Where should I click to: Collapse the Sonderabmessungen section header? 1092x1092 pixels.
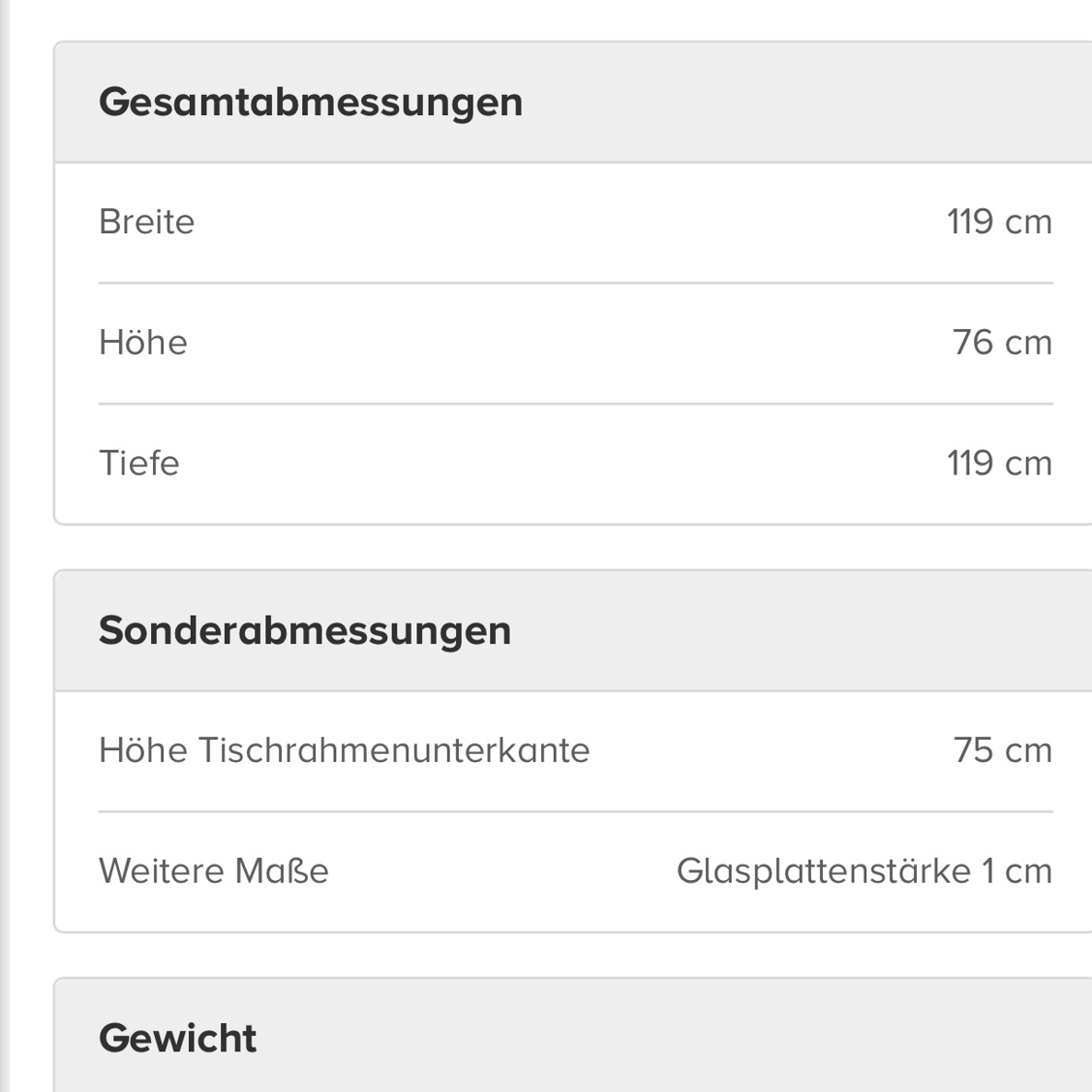(573, 631)
